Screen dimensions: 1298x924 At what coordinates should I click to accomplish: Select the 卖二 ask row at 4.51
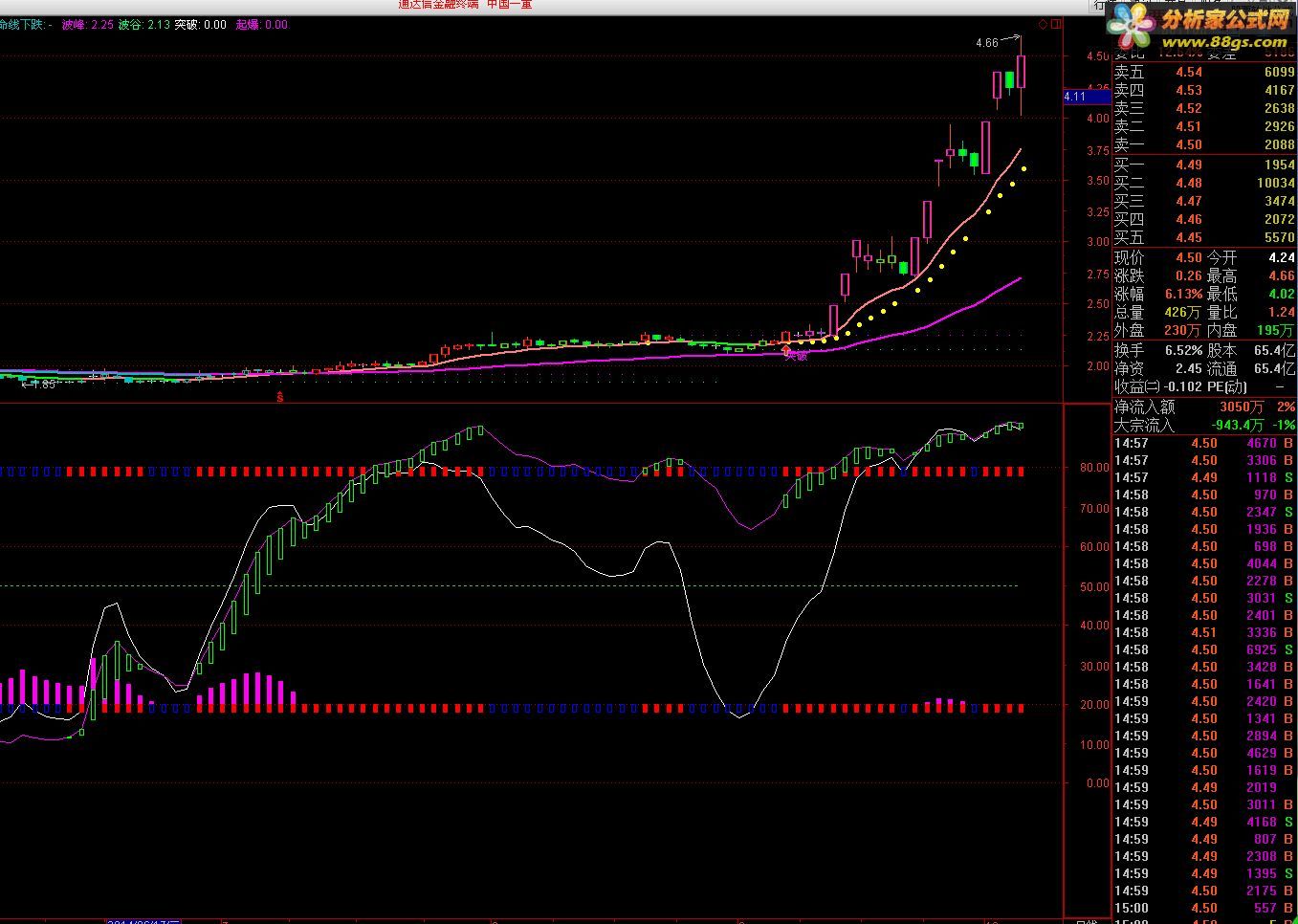pyautogui.click(x=1204, y=126)
